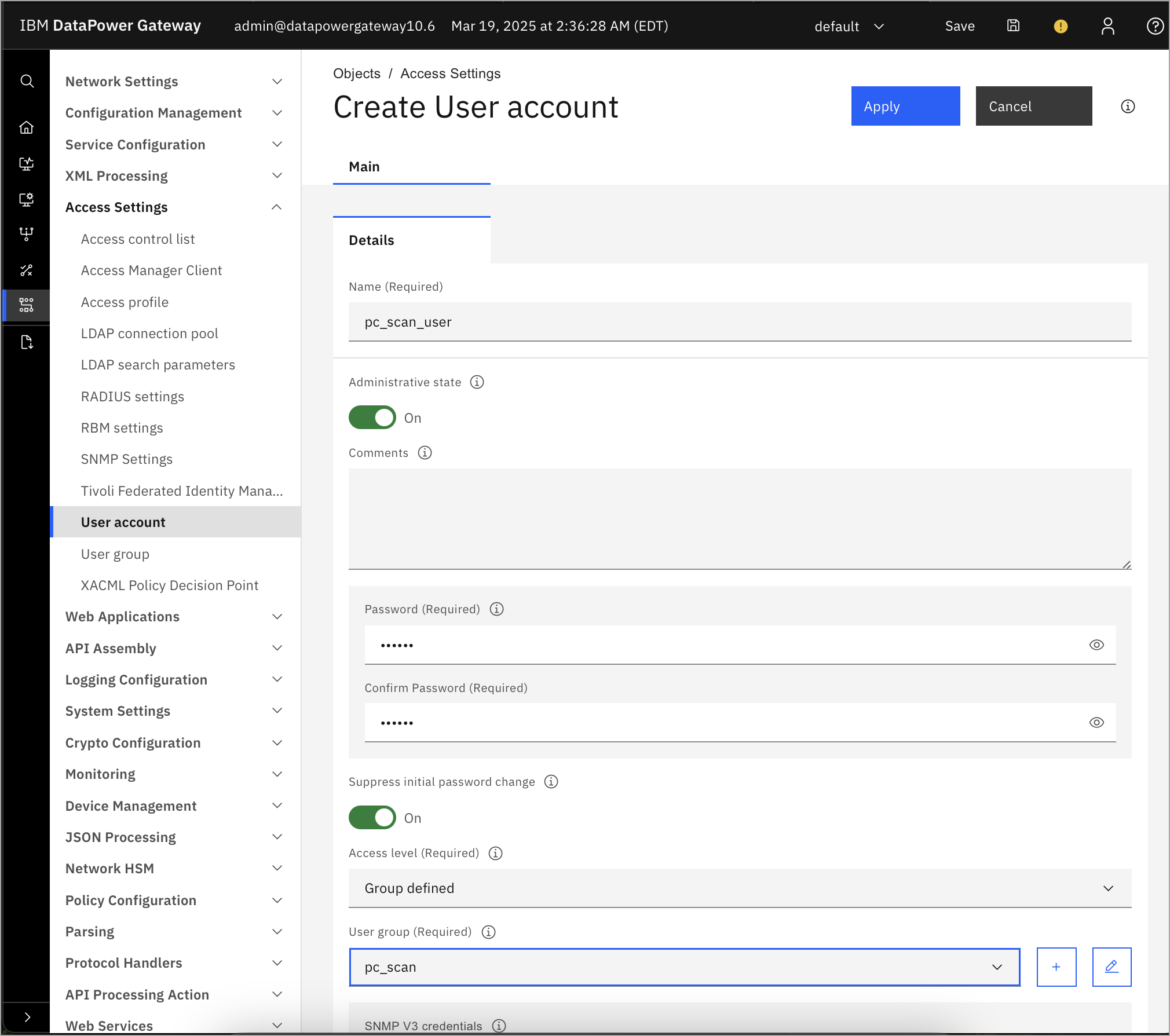Open the file management icon in rail

click(x=27, y=342)
